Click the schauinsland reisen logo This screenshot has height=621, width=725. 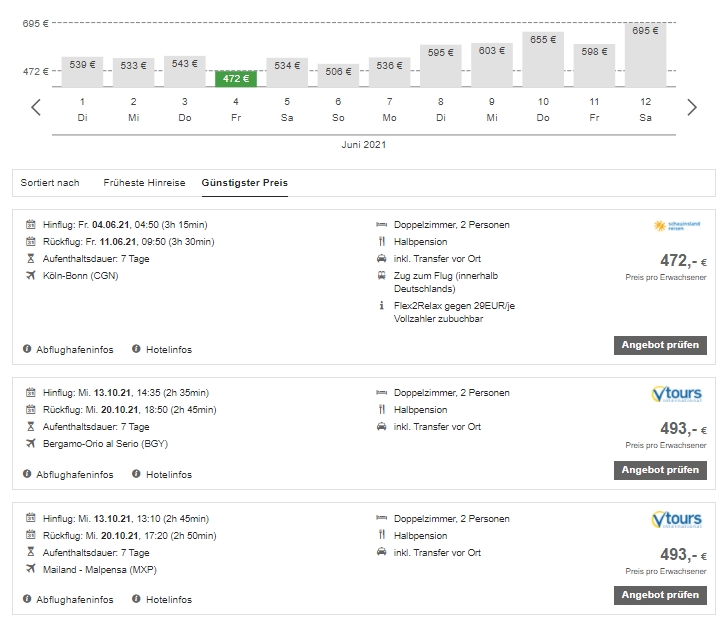tap(677, 226)
